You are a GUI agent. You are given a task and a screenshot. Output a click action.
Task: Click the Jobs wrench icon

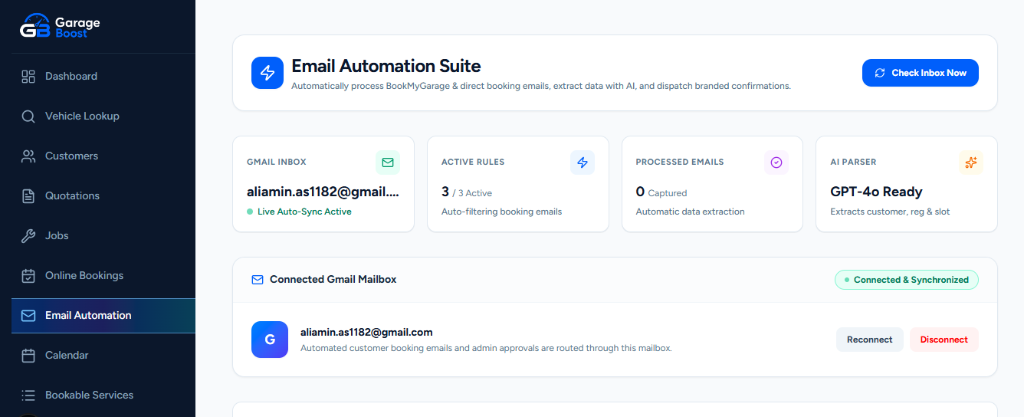tap(28, 236)
